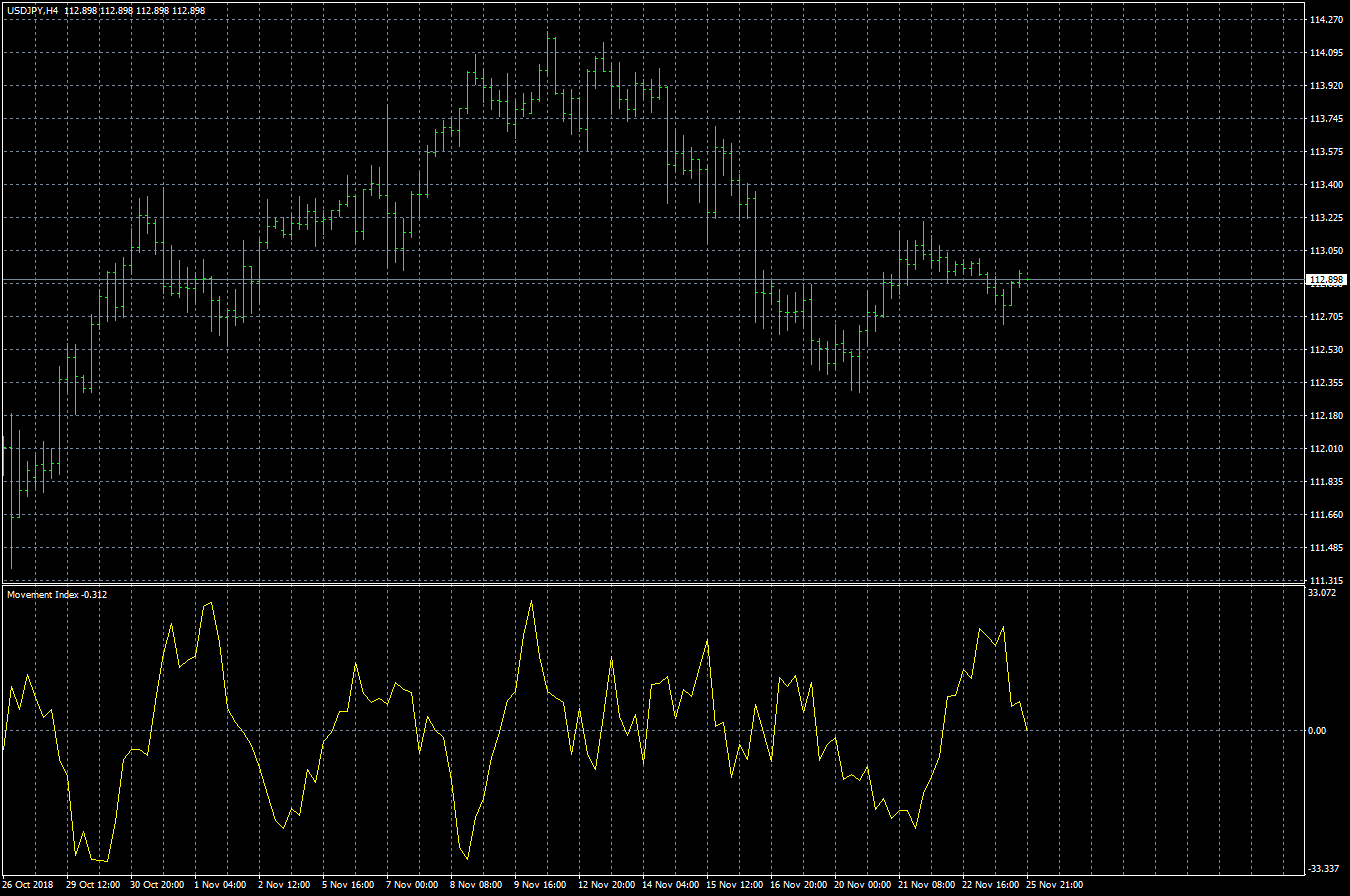Click the 113.575 price axis value

coord(1325,151)
